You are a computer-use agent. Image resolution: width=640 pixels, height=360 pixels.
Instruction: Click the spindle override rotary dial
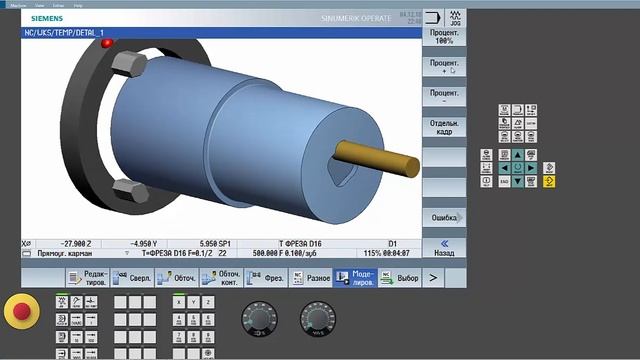(259, 320)
